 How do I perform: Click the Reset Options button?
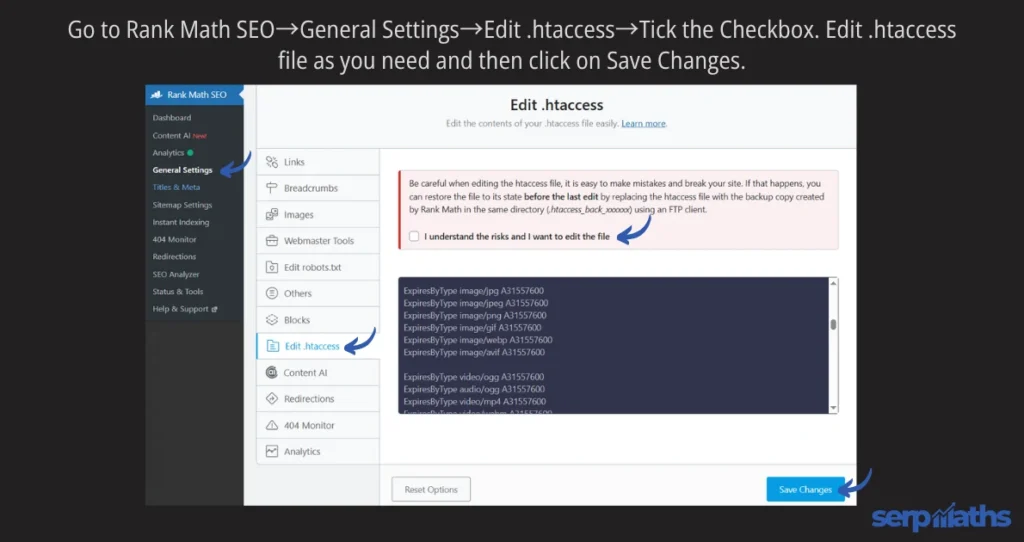point(431,489)
